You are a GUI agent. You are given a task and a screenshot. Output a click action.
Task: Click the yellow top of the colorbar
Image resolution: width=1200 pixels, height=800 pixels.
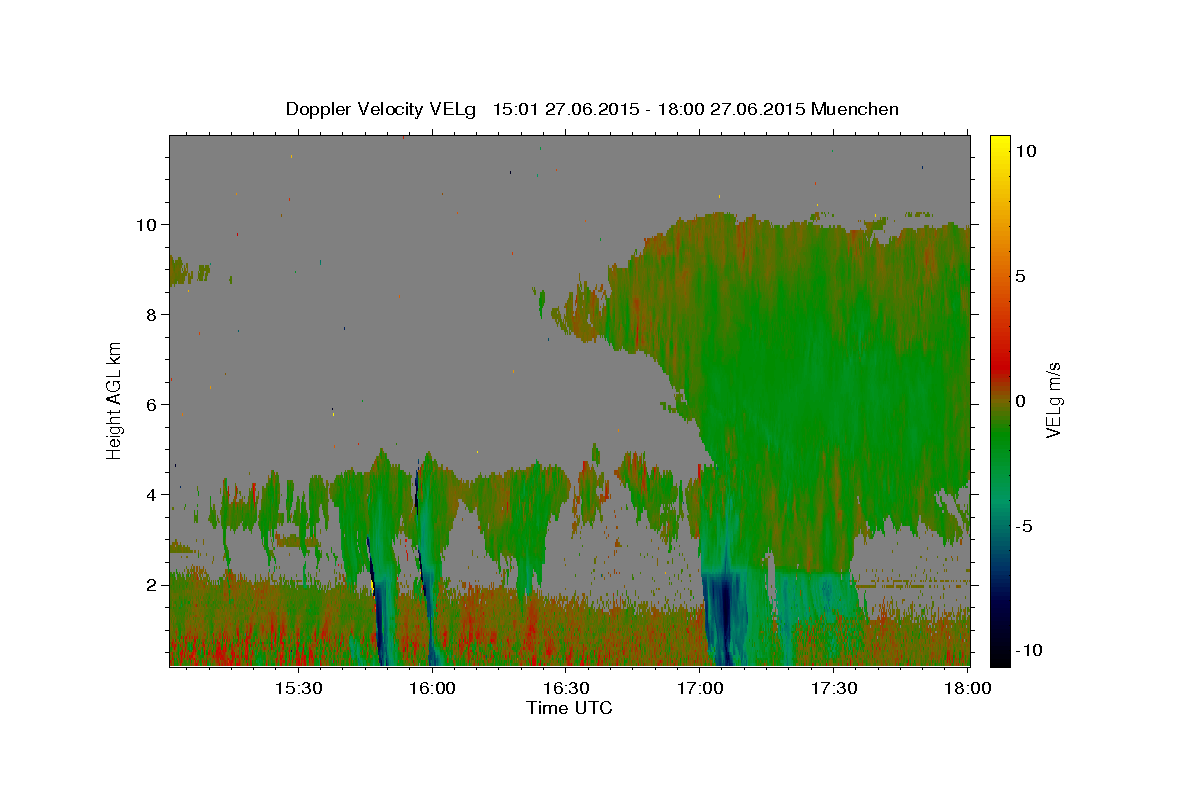(1000, 145)
